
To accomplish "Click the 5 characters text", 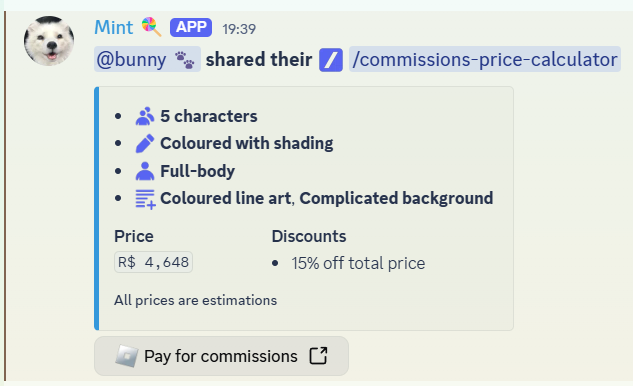I will [x=209, y=116].
